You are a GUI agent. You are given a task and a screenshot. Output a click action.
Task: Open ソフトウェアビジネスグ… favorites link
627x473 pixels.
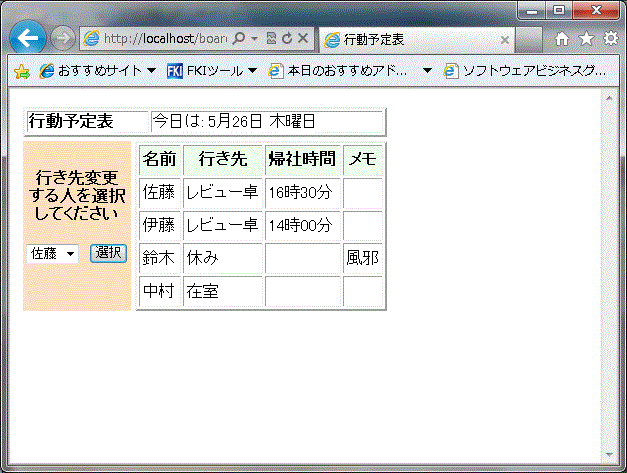(x=525, y=71)
